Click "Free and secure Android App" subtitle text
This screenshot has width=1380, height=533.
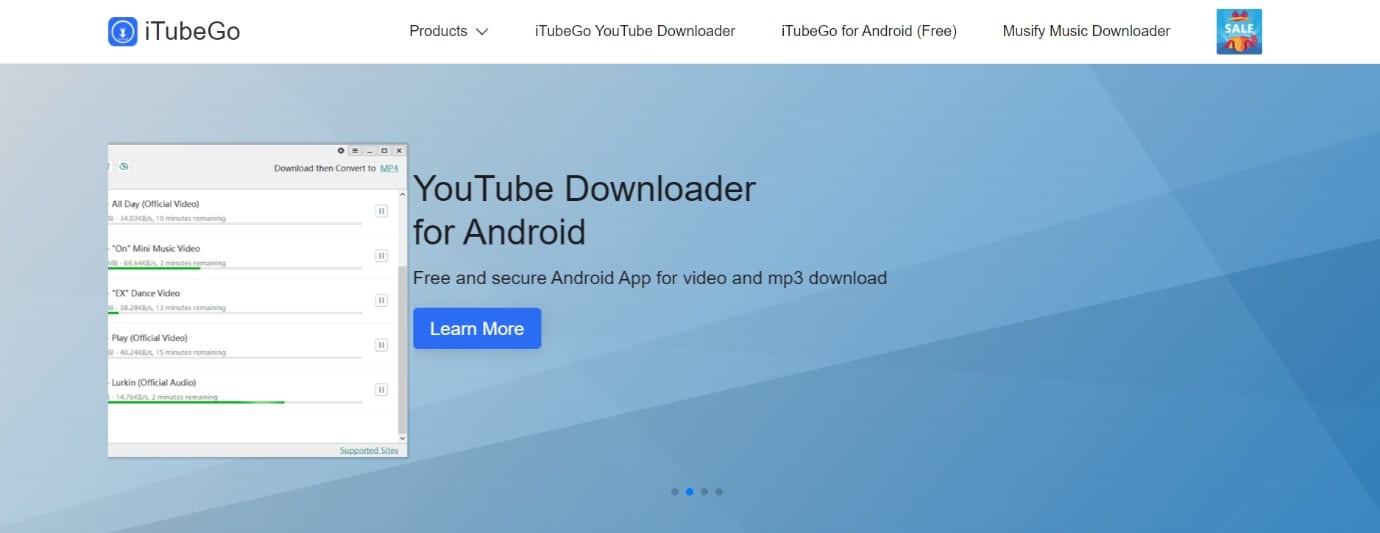click(650, 278)
